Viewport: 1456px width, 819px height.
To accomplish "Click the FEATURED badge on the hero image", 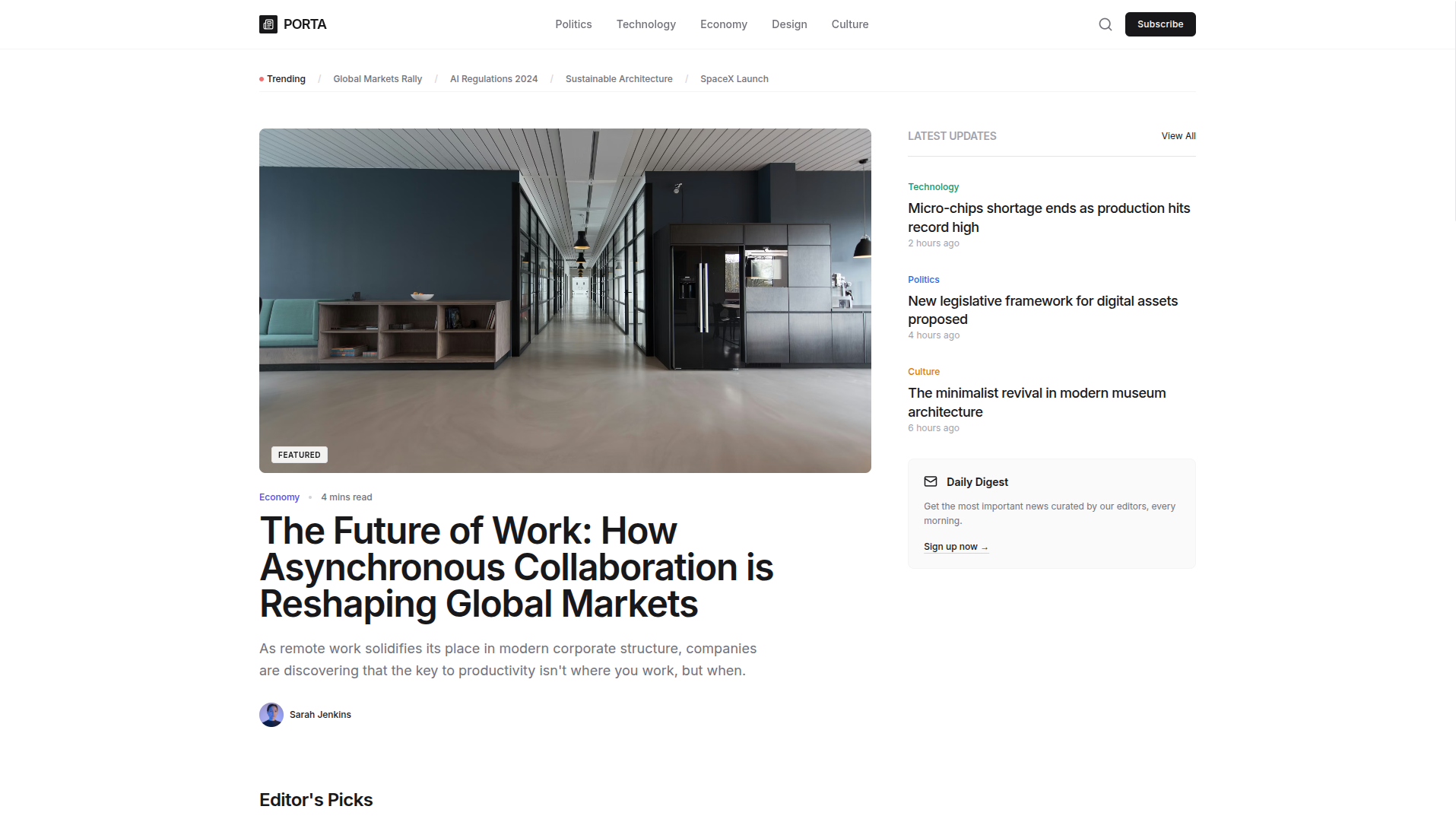I will point(299,454).
